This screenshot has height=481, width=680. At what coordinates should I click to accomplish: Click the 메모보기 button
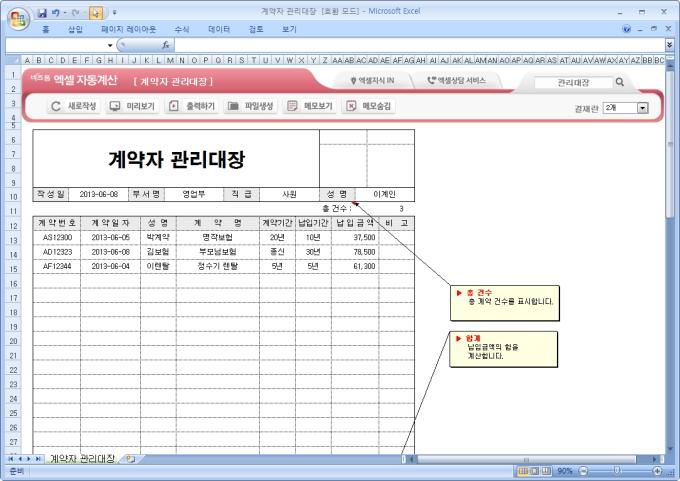click(310, 106)
